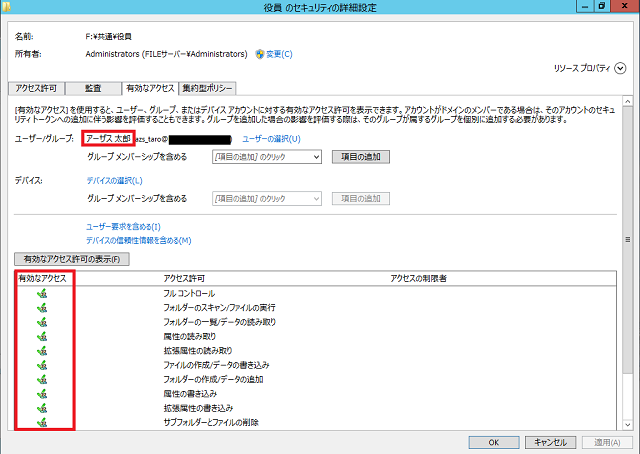Switch to the アクセス許可 tab
This screenshot has height=454, width=640.
click(x=38, y=88)
